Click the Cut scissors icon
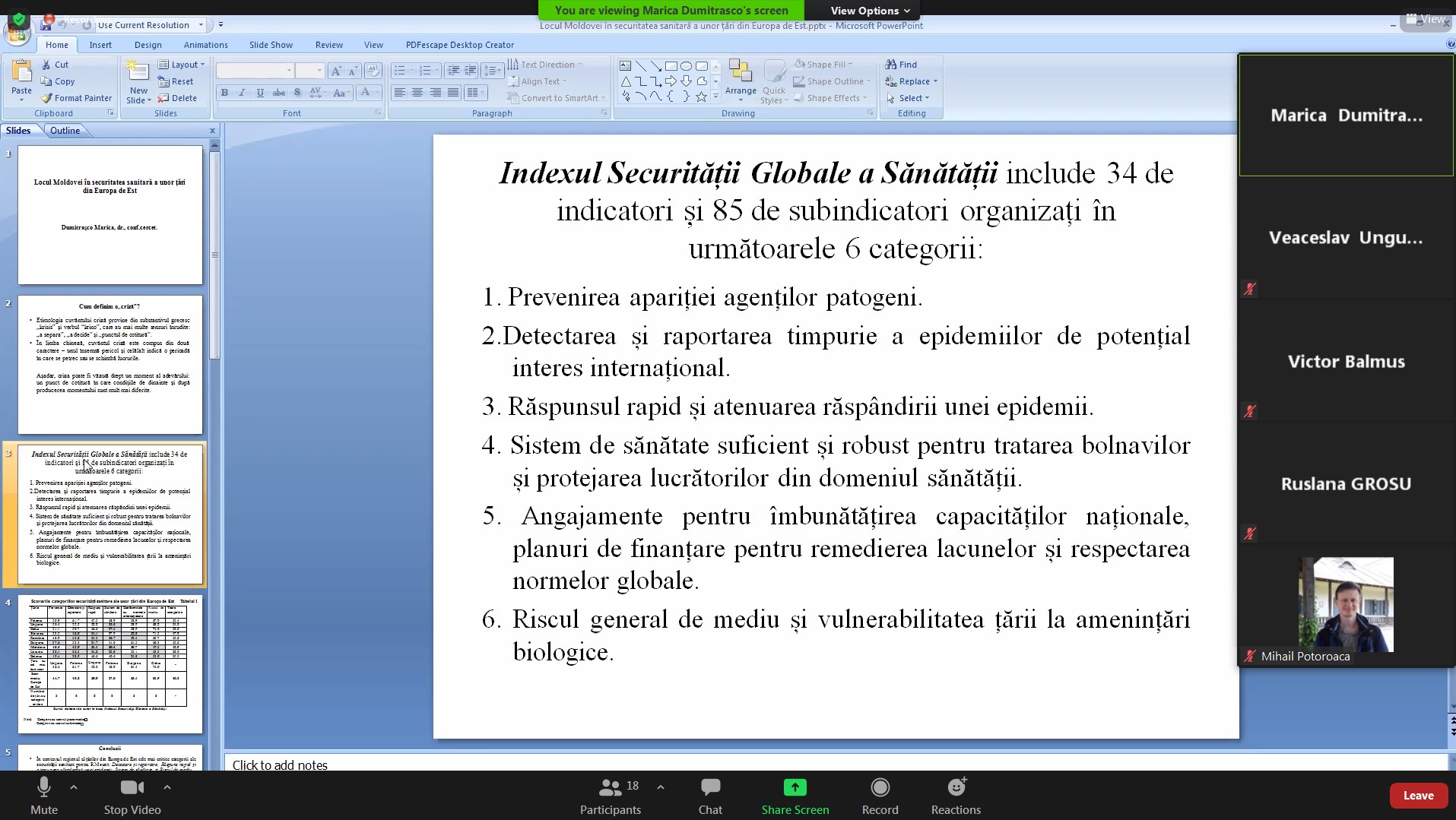This screenshot has width=1456, height=820. (x=46, y=65)
